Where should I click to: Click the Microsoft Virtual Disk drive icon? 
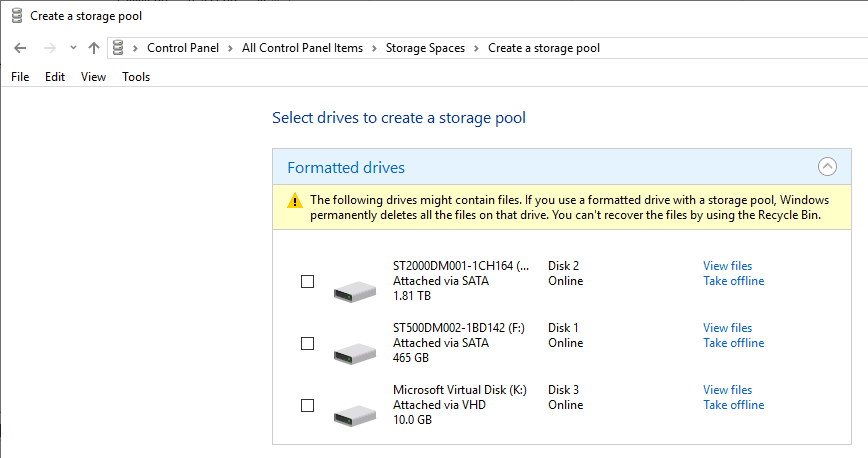pos(354,415)
